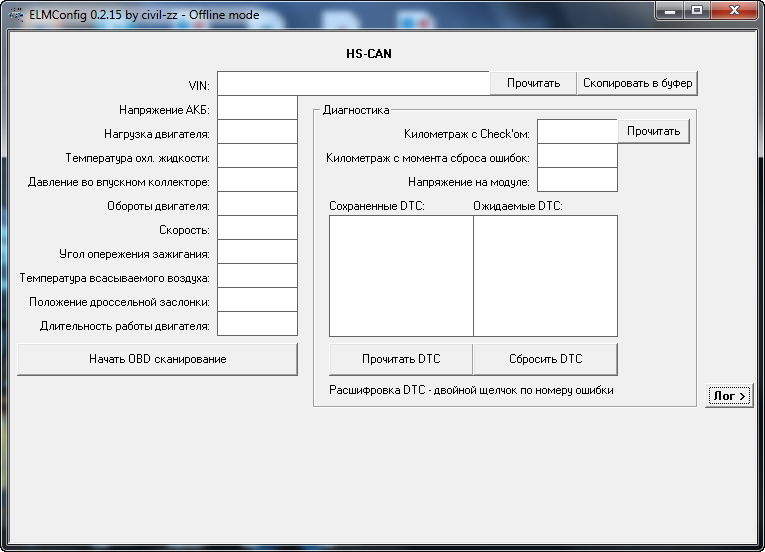Click the Длительность работы двигателя field
Image resolution: width=765 pixels, height=552 pixels.
(x=258, y=324)
